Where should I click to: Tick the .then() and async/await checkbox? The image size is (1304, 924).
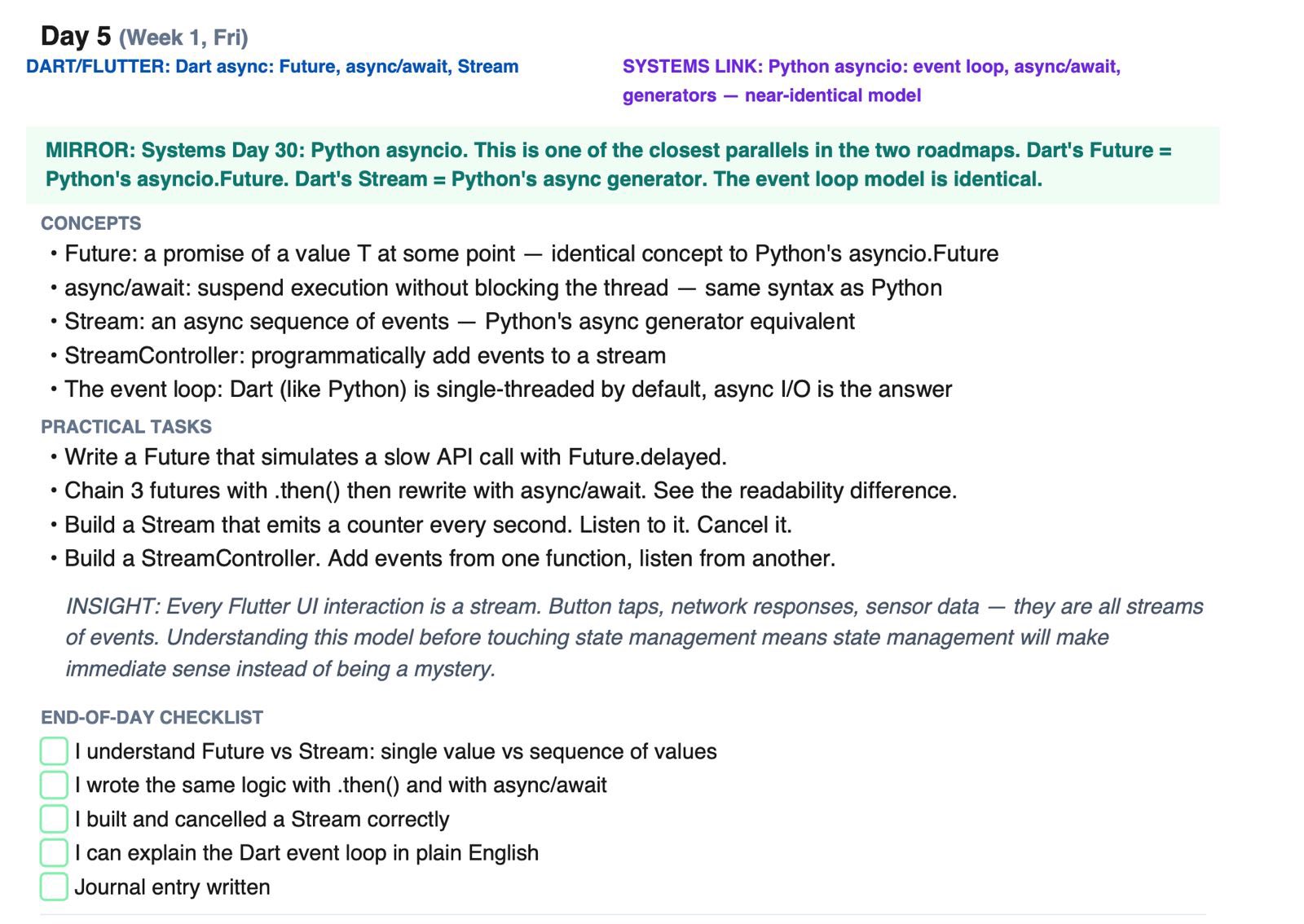(54, 785)
